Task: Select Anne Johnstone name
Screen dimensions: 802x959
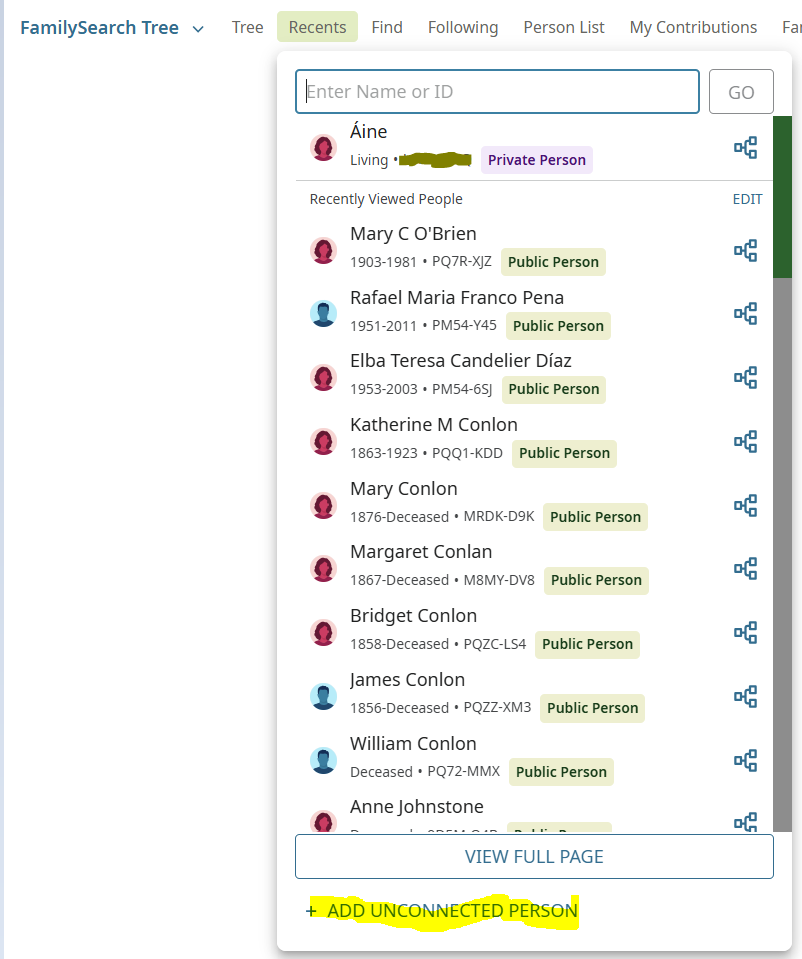Action: [x=417, y=807]
